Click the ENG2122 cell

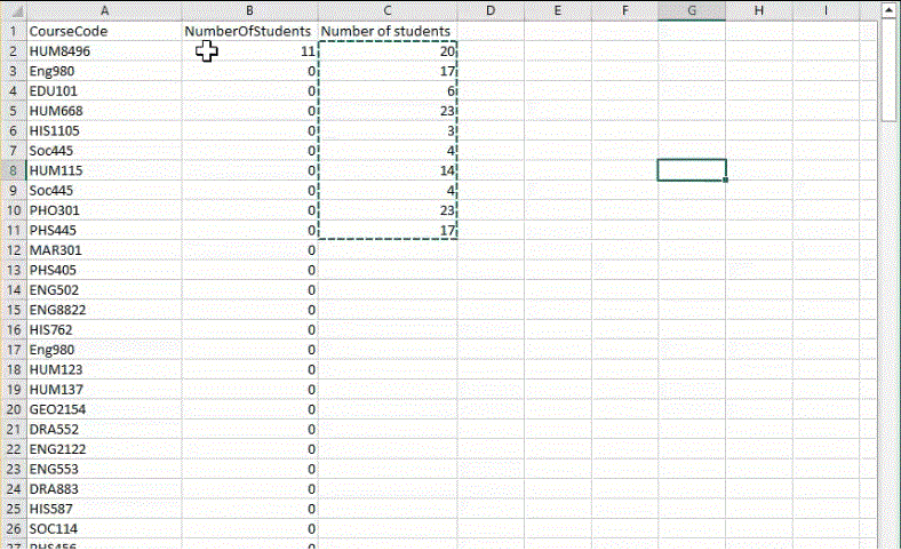click(104, 450)
